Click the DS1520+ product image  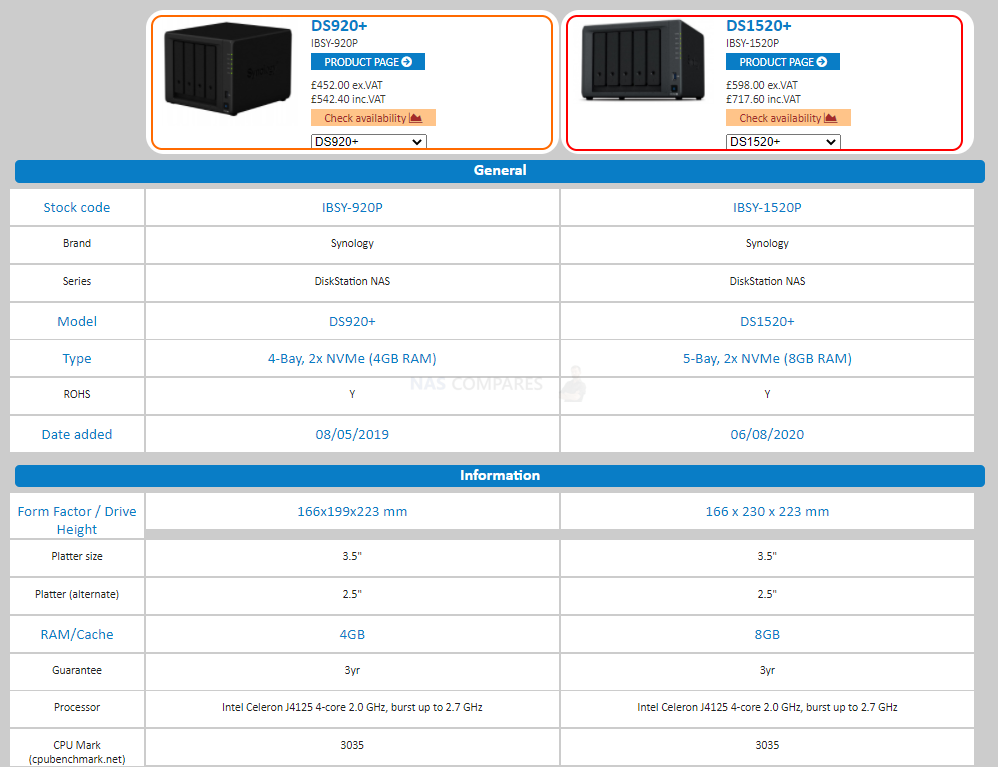pos(643,60)
